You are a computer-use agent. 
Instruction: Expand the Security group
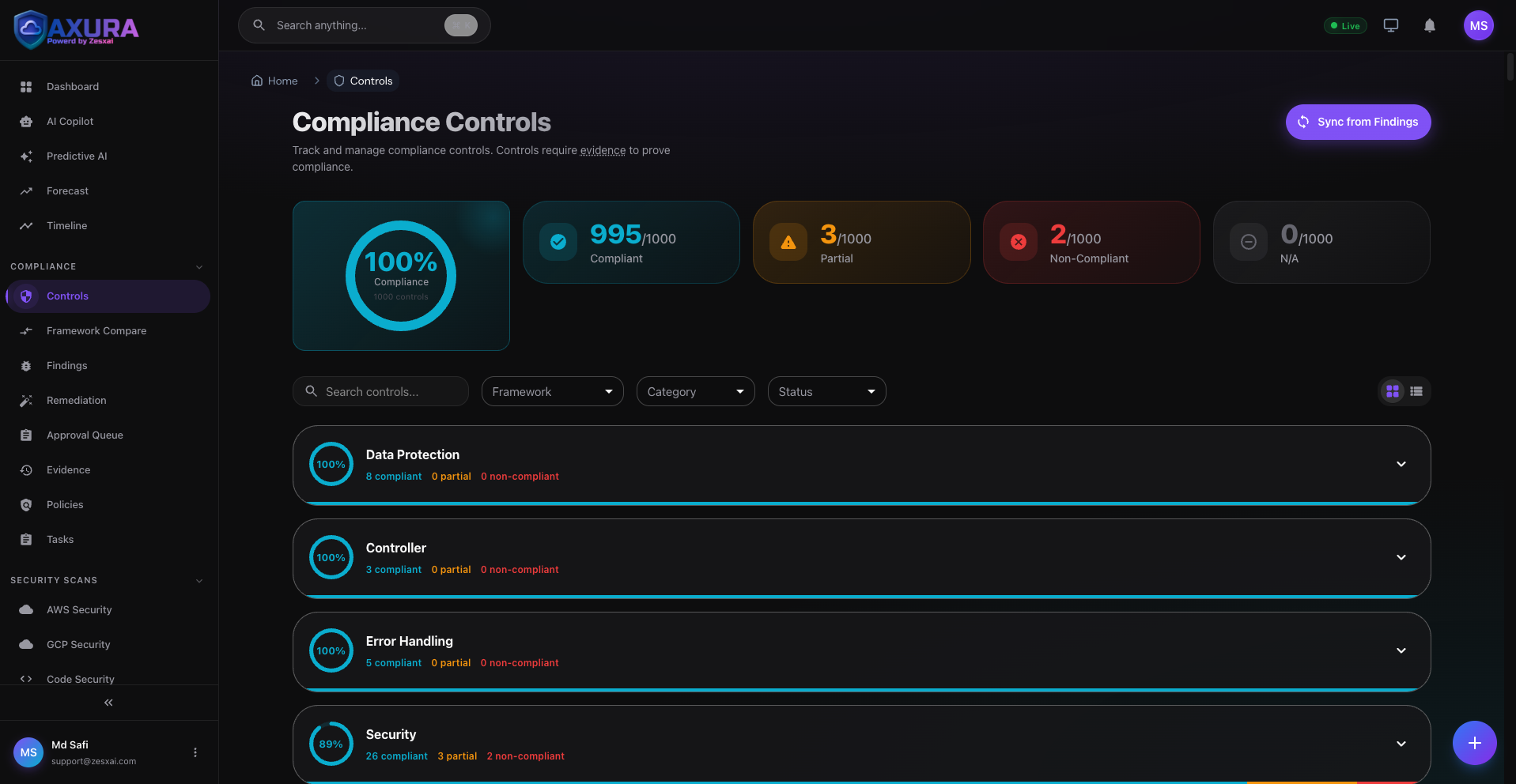(x=1401, y=744)
